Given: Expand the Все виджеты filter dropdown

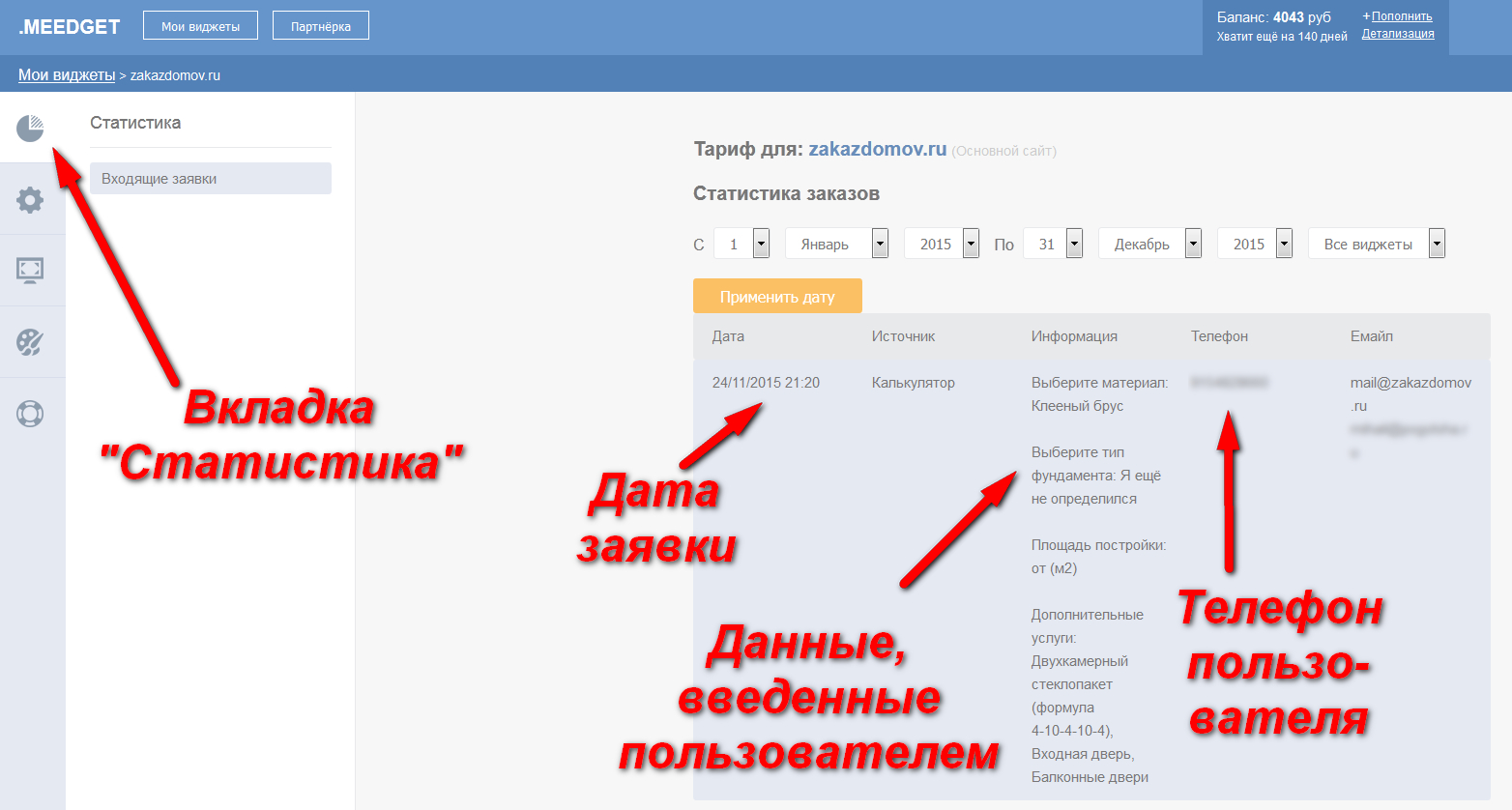Looking at the screenshot, I should click(x=1377, y=244).
